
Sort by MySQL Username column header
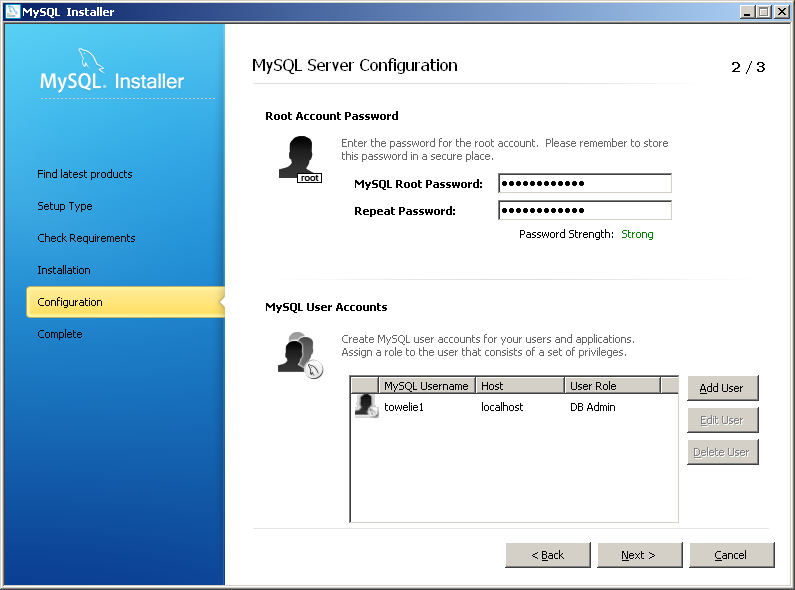tap(427, 386)
